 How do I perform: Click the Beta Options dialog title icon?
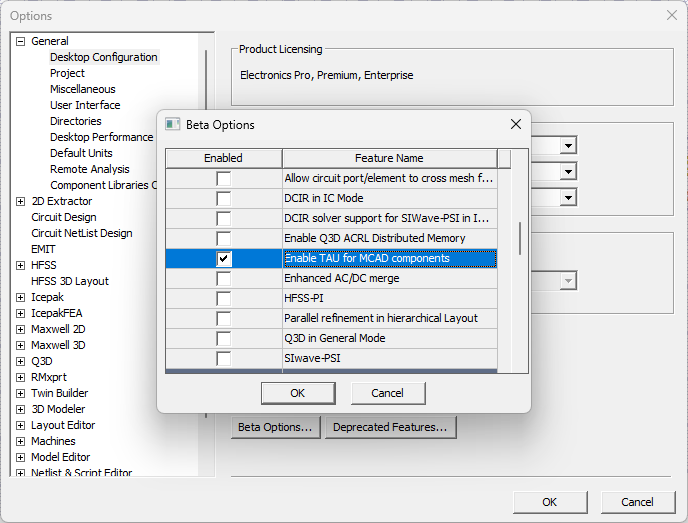(x=172, y=125)
